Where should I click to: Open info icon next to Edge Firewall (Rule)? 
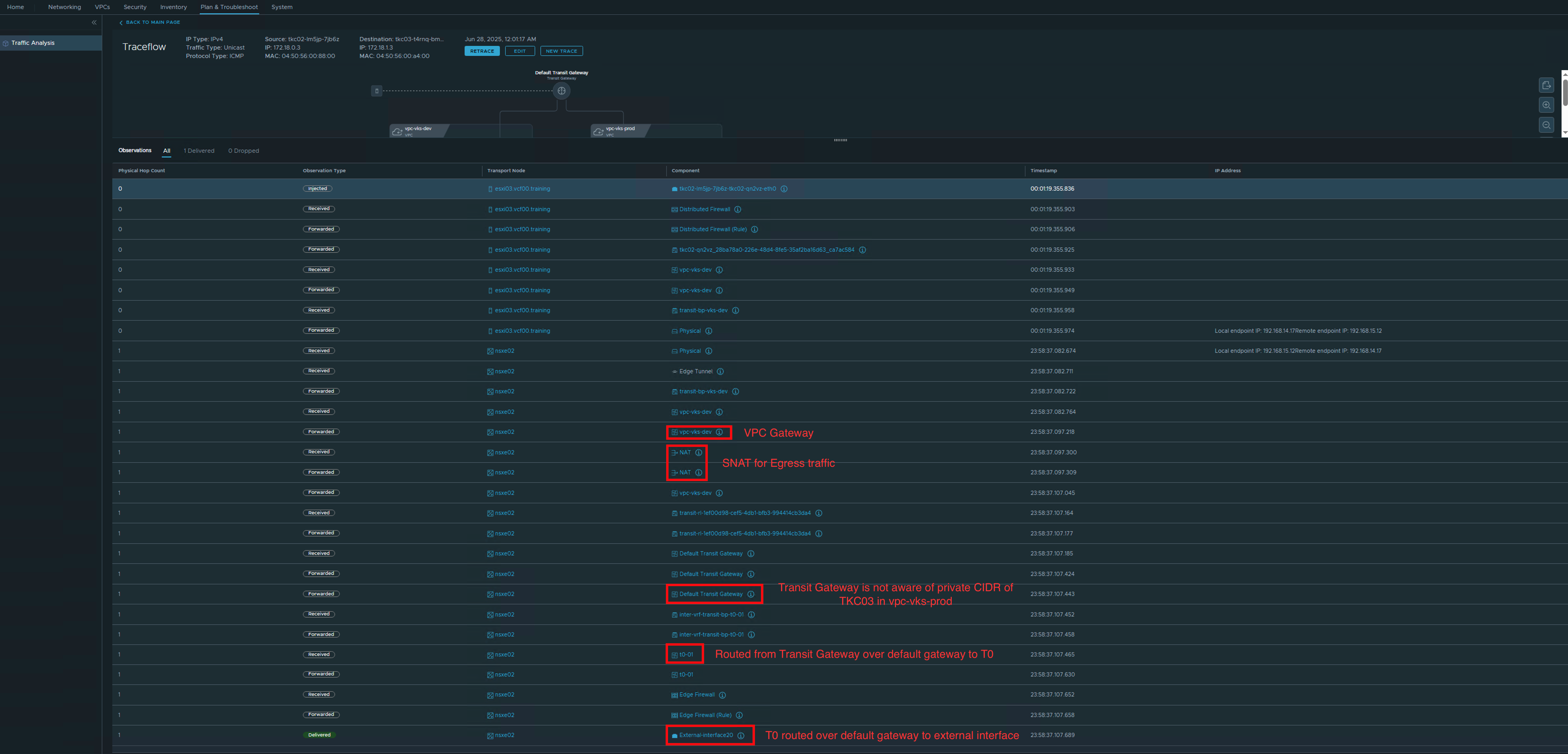739,715
